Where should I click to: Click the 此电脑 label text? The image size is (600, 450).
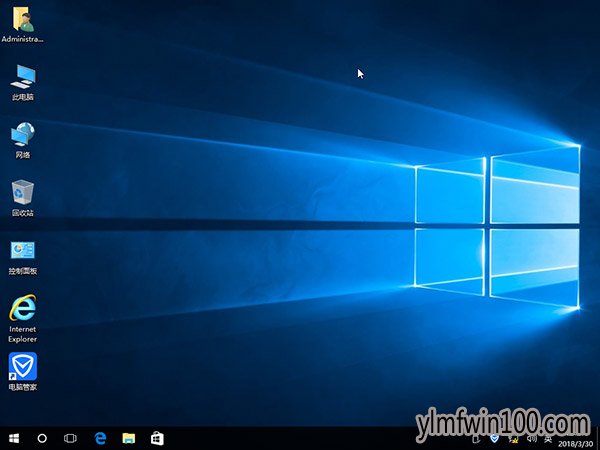click(x=23, y=97)
